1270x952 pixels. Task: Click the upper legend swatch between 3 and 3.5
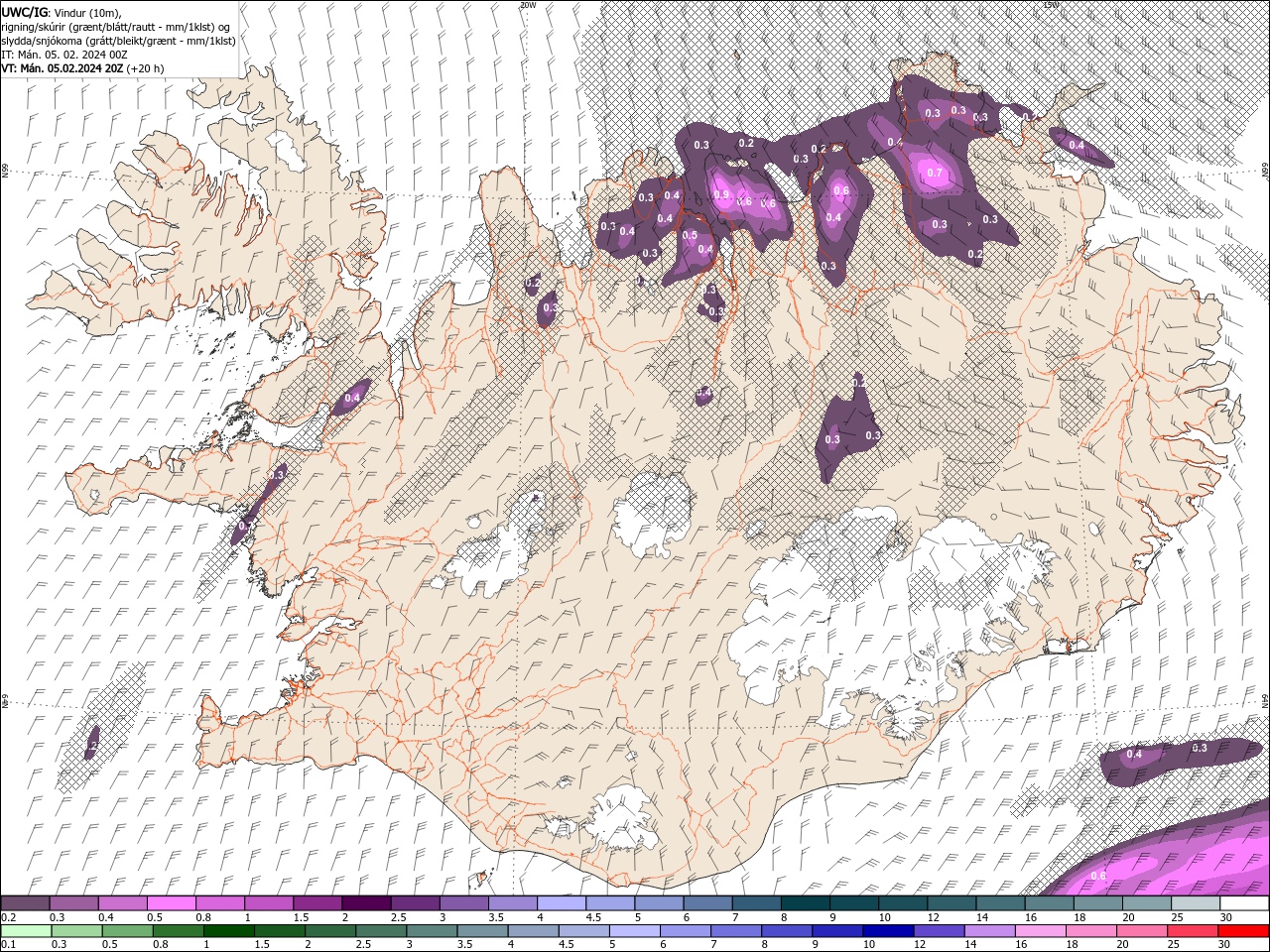(x=463, y=903)
